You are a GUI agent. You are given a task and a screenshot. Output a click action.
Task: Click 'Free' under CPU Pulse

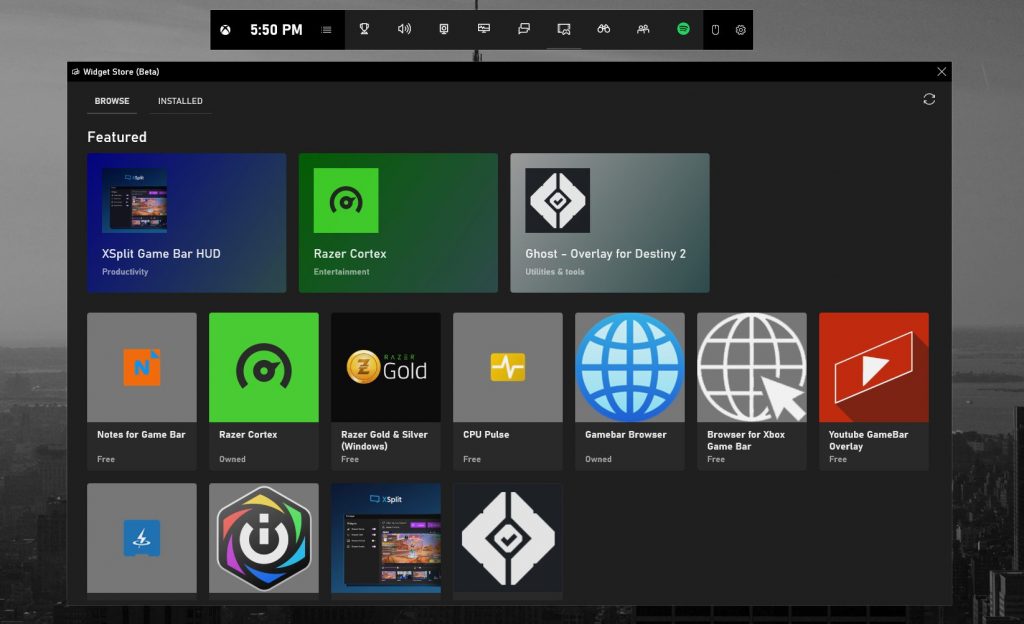[x=472, y=460]
